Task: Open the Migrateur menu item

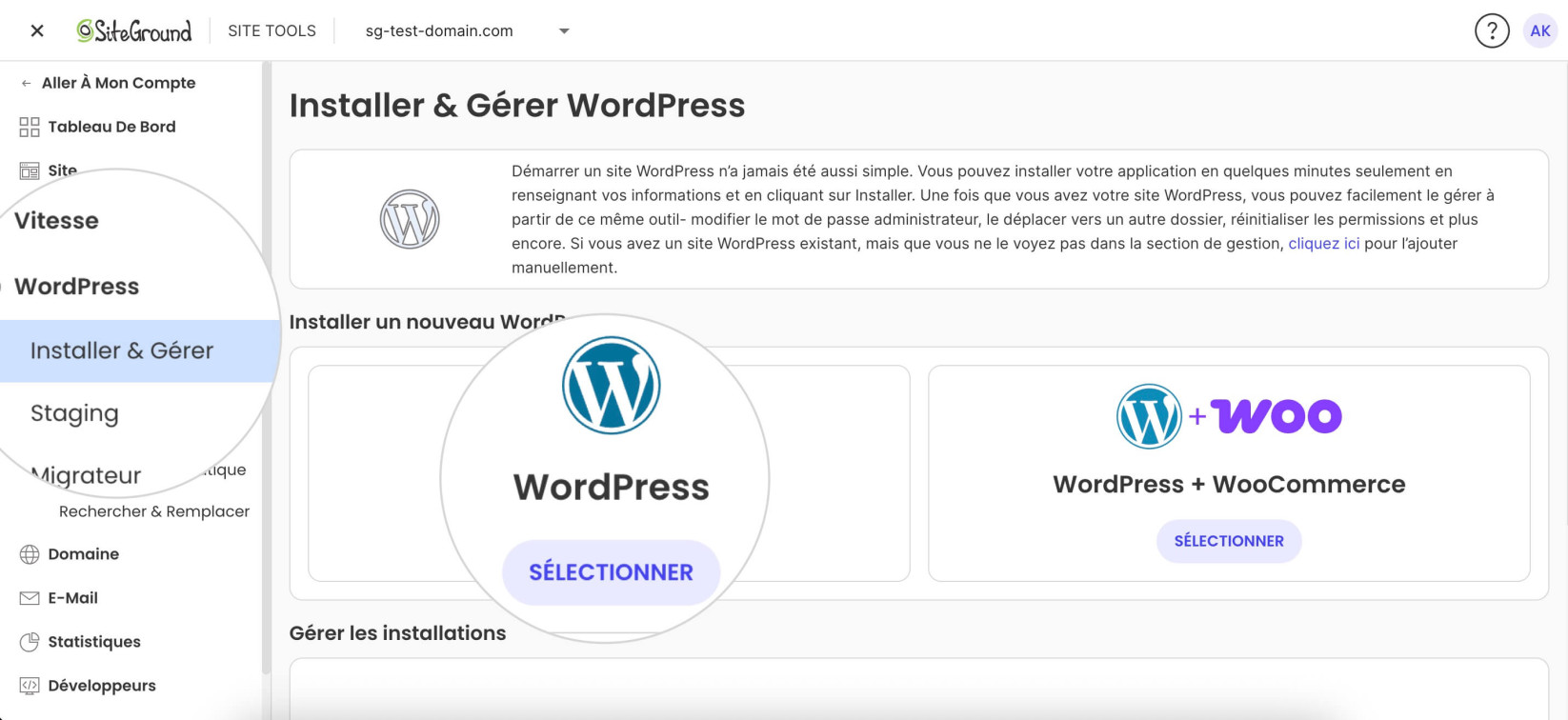Action: [x=86, y=475]
